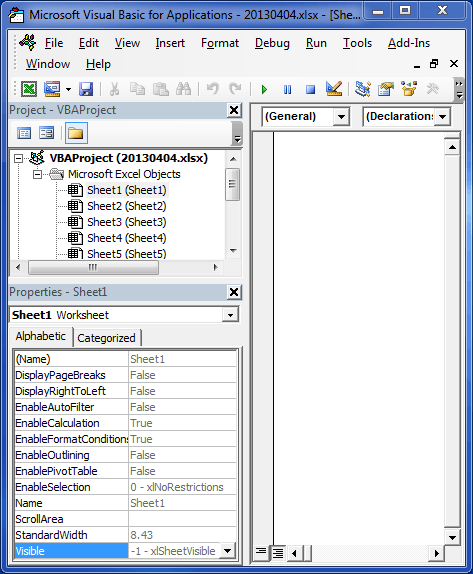Select Sheet2 (Sheet2) in project tree
473x574 pixels.
tap(127, 206)
